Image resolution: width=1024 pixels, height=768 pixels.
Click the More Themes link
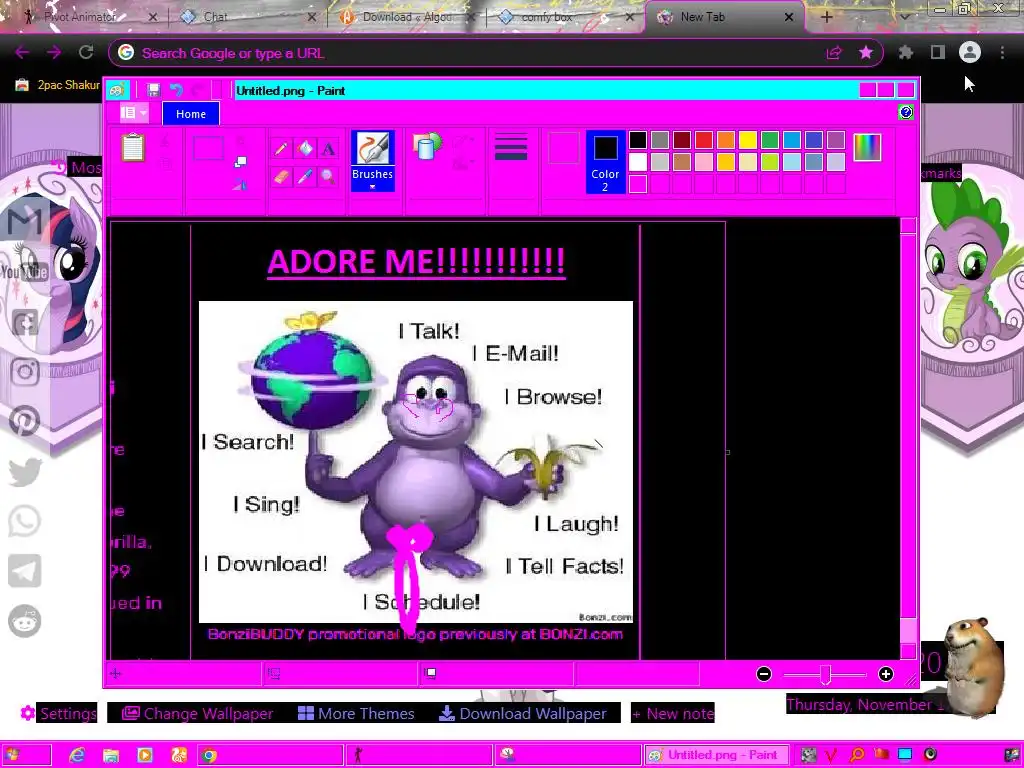click(x=357, y=713)
